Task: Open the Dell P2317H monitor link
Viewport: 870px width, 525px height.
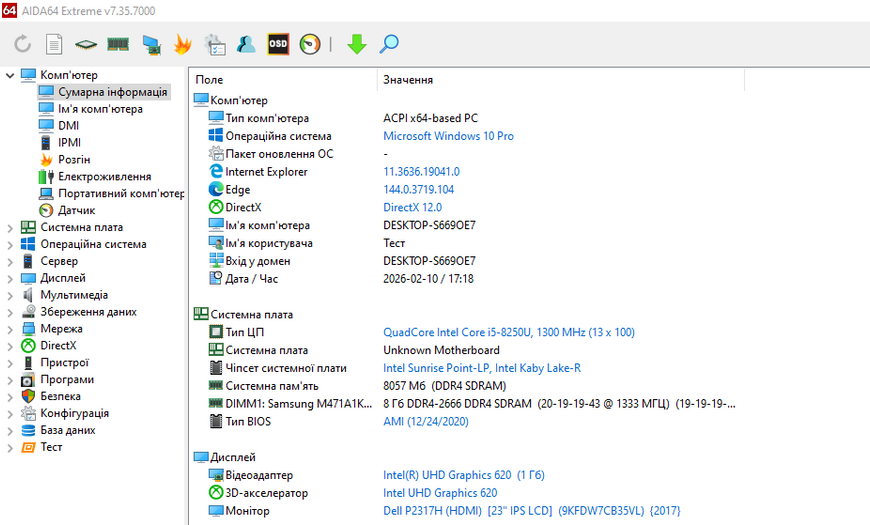Action: tap(532, 511)
